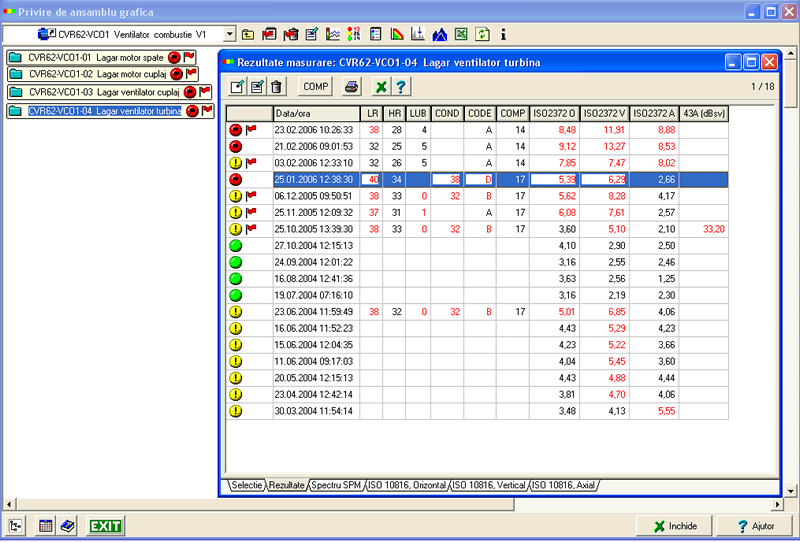Go to the Selectie tab
800x542 pixels.
[x=246, y=485]
